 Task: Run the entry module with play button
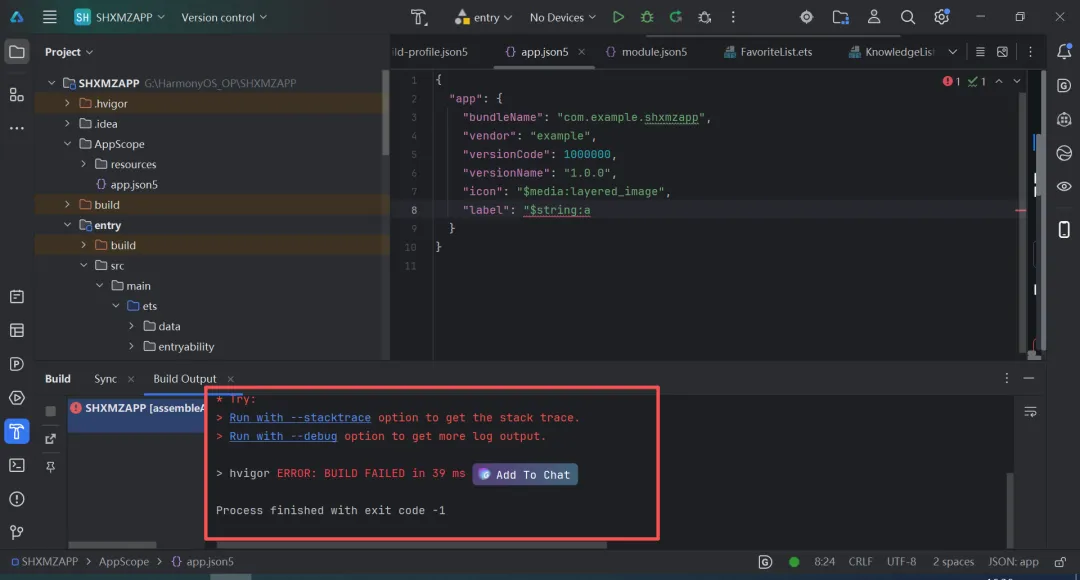click(618, 17)
